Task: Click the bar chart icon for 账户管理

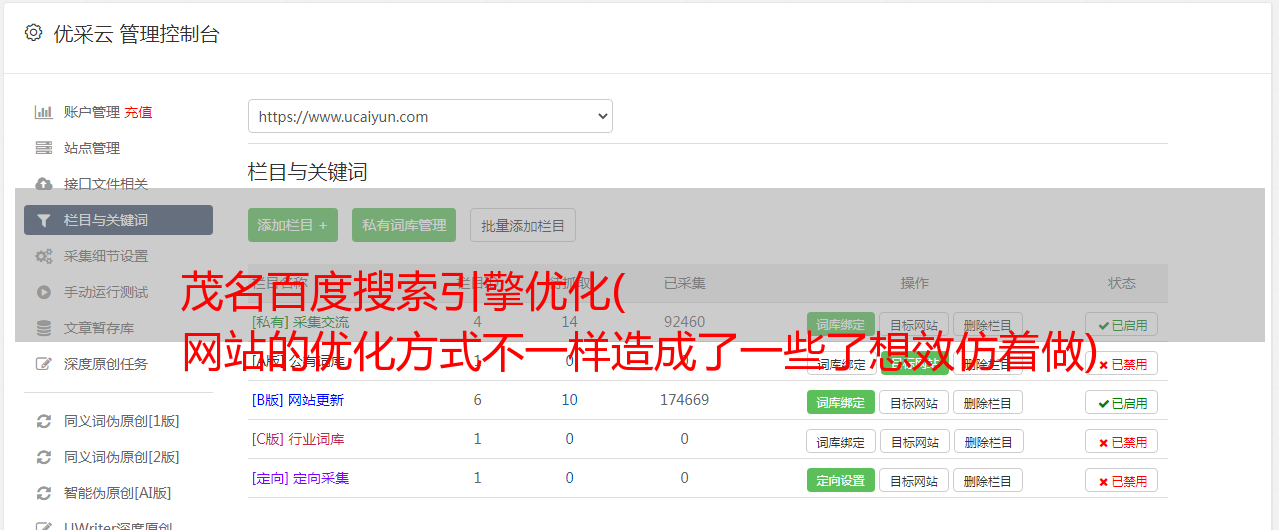Action: click(x=44, y=112)
